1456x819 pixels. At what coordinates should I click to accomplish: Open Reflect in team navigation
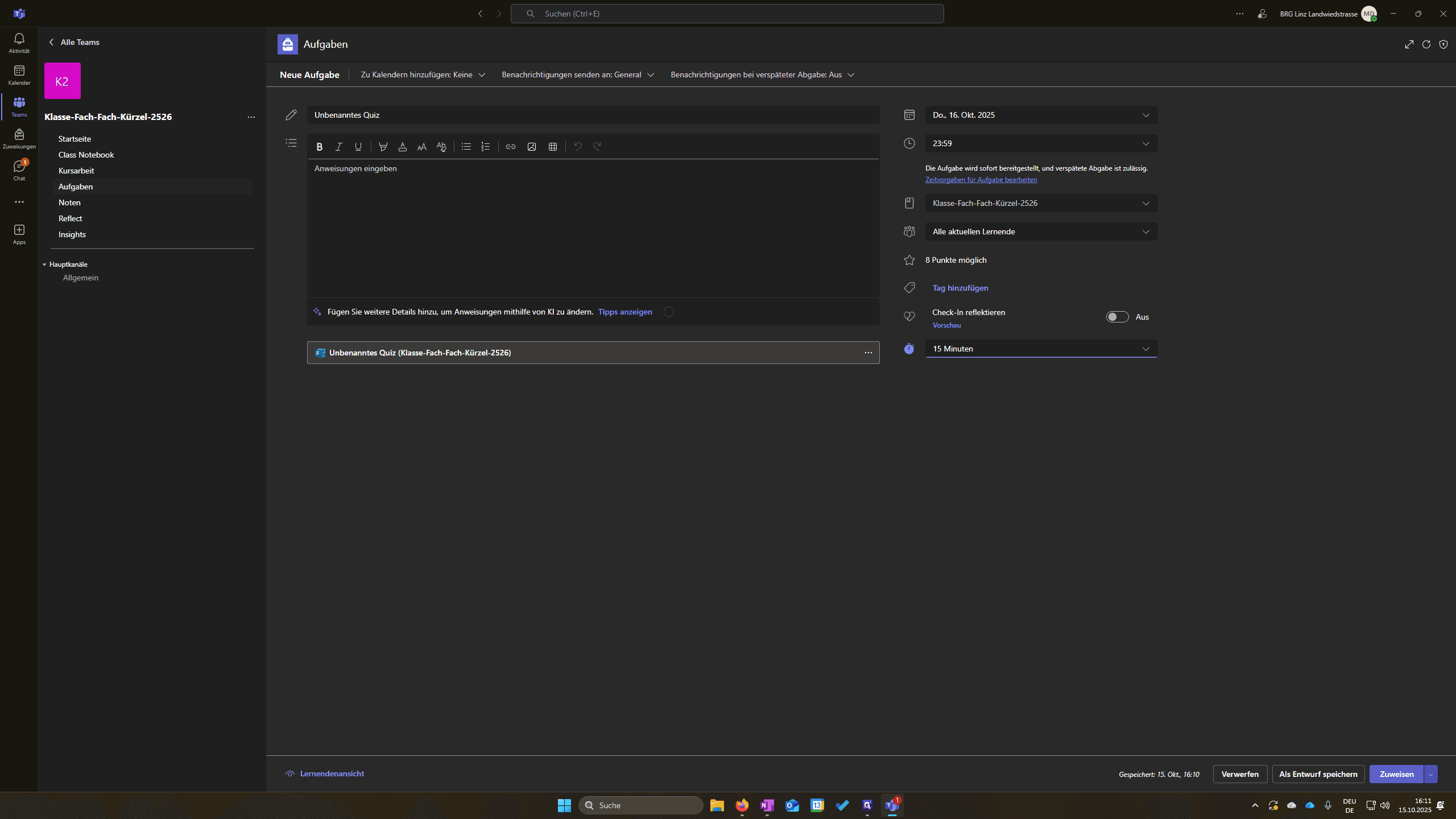pyautogui.click(x=70, y=218)
